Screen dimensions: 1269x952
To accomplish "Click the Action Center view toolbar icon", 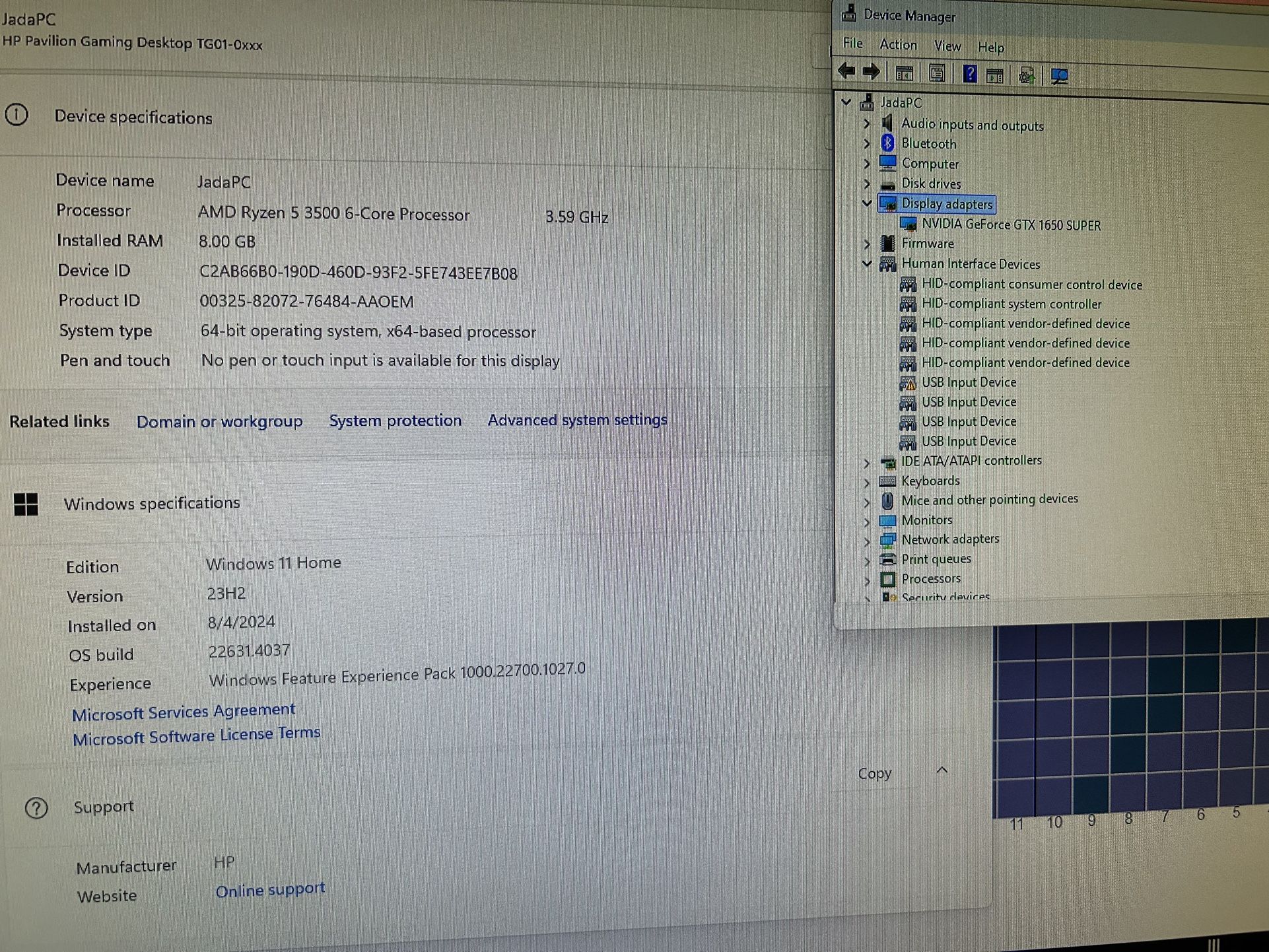I will 995,75.
